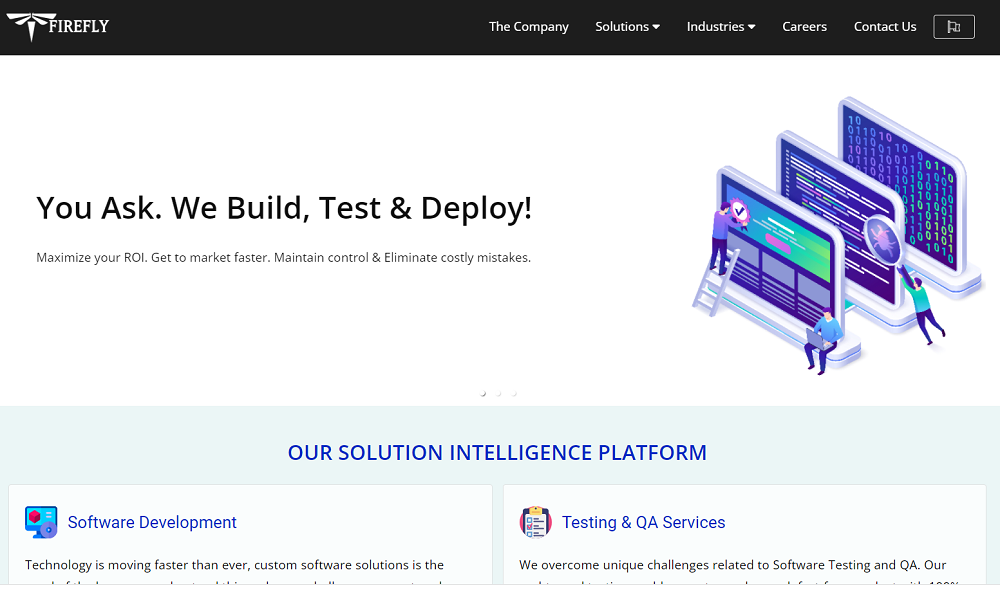Go to the Careers page

coord(804,27)
